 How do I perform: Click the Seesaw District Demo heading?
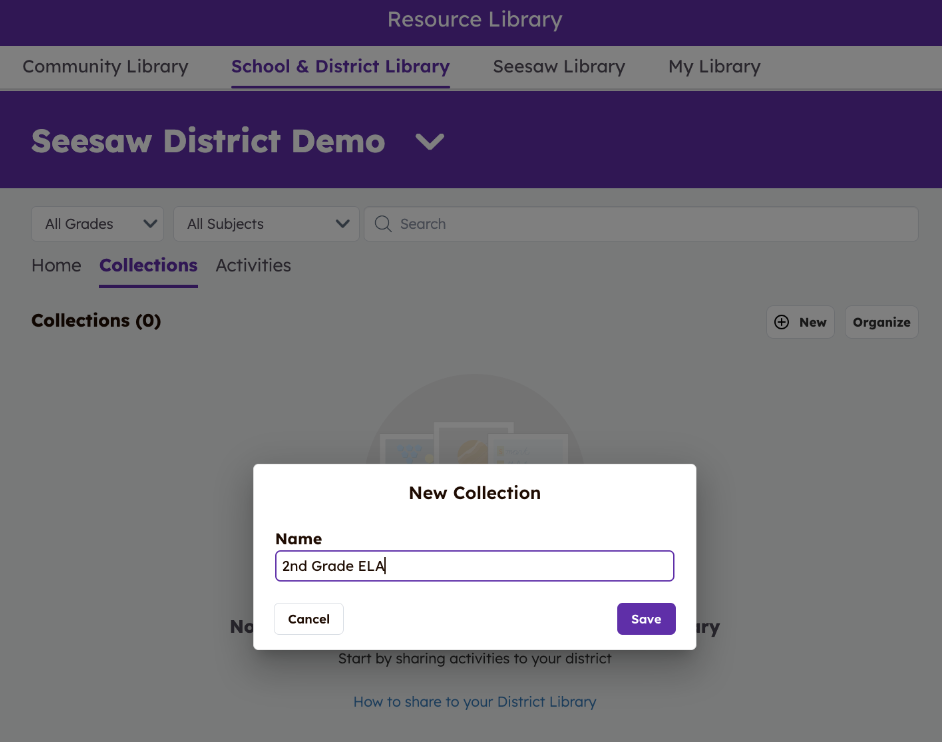click(x=208, y=142)
